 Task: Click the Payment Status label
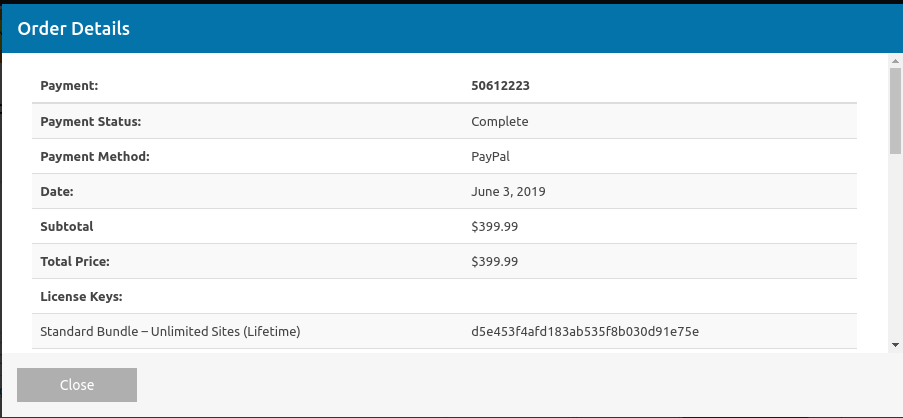[x=90, y=121]
